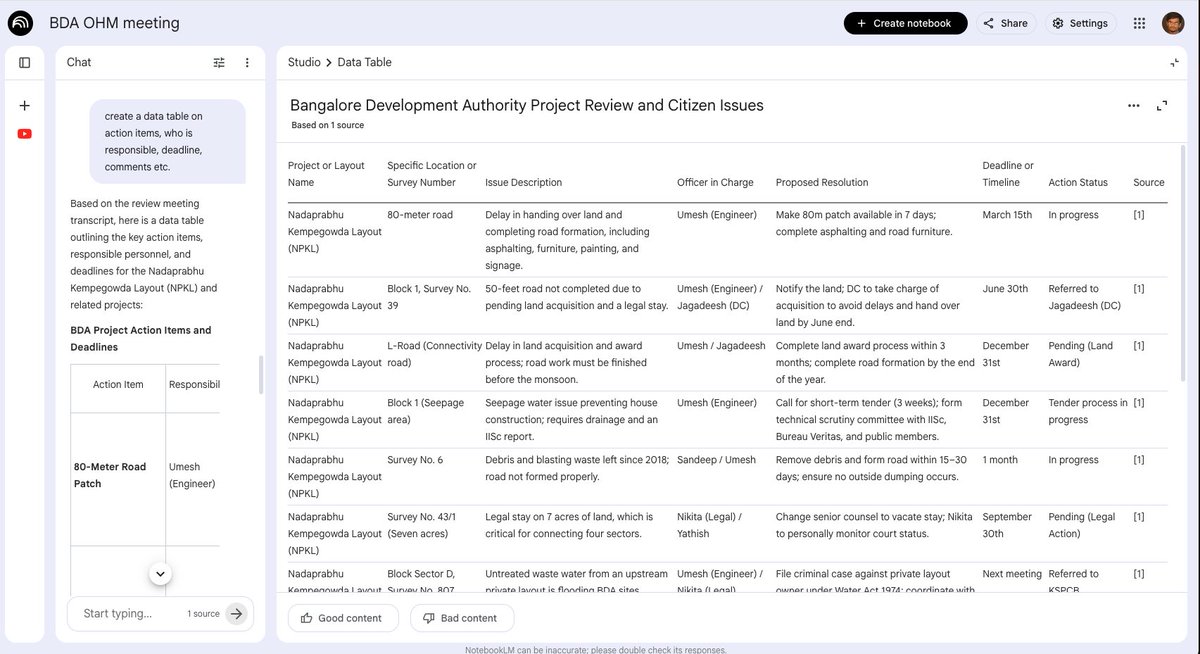The image size is (1200, 654).
Task: Click the BDA OHM meeting notebook title
Action: (114, 23)
